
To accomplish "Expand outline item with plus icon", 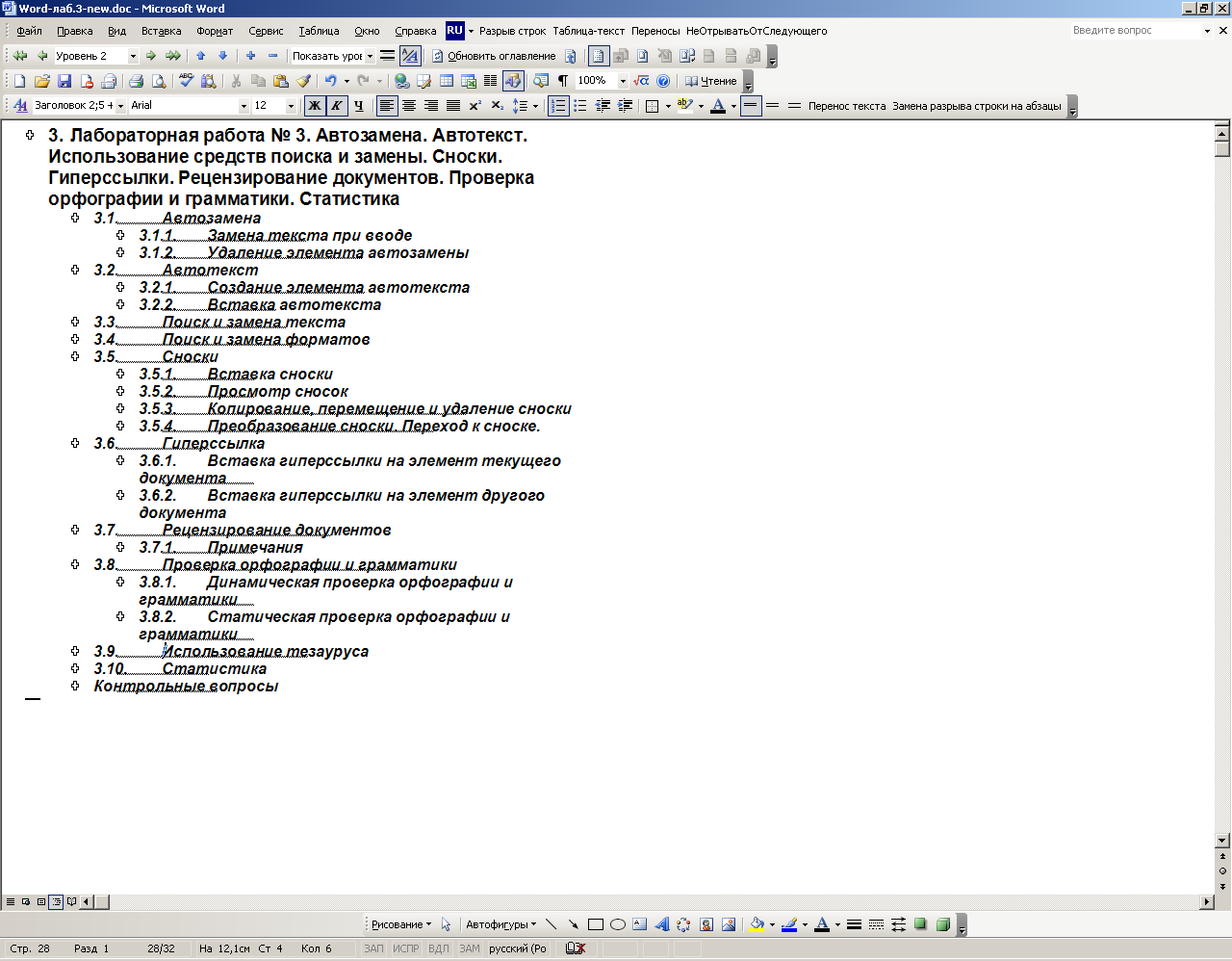I will (x=251, y=56).
